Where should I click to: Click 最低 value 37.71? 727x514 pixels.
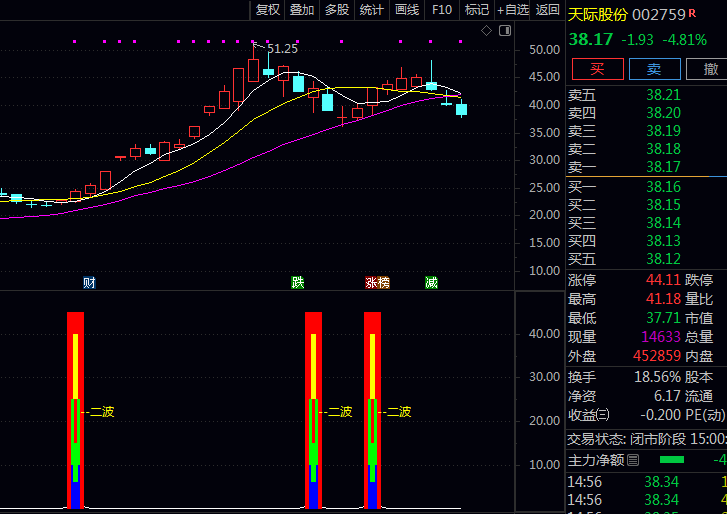click(663, 318)
